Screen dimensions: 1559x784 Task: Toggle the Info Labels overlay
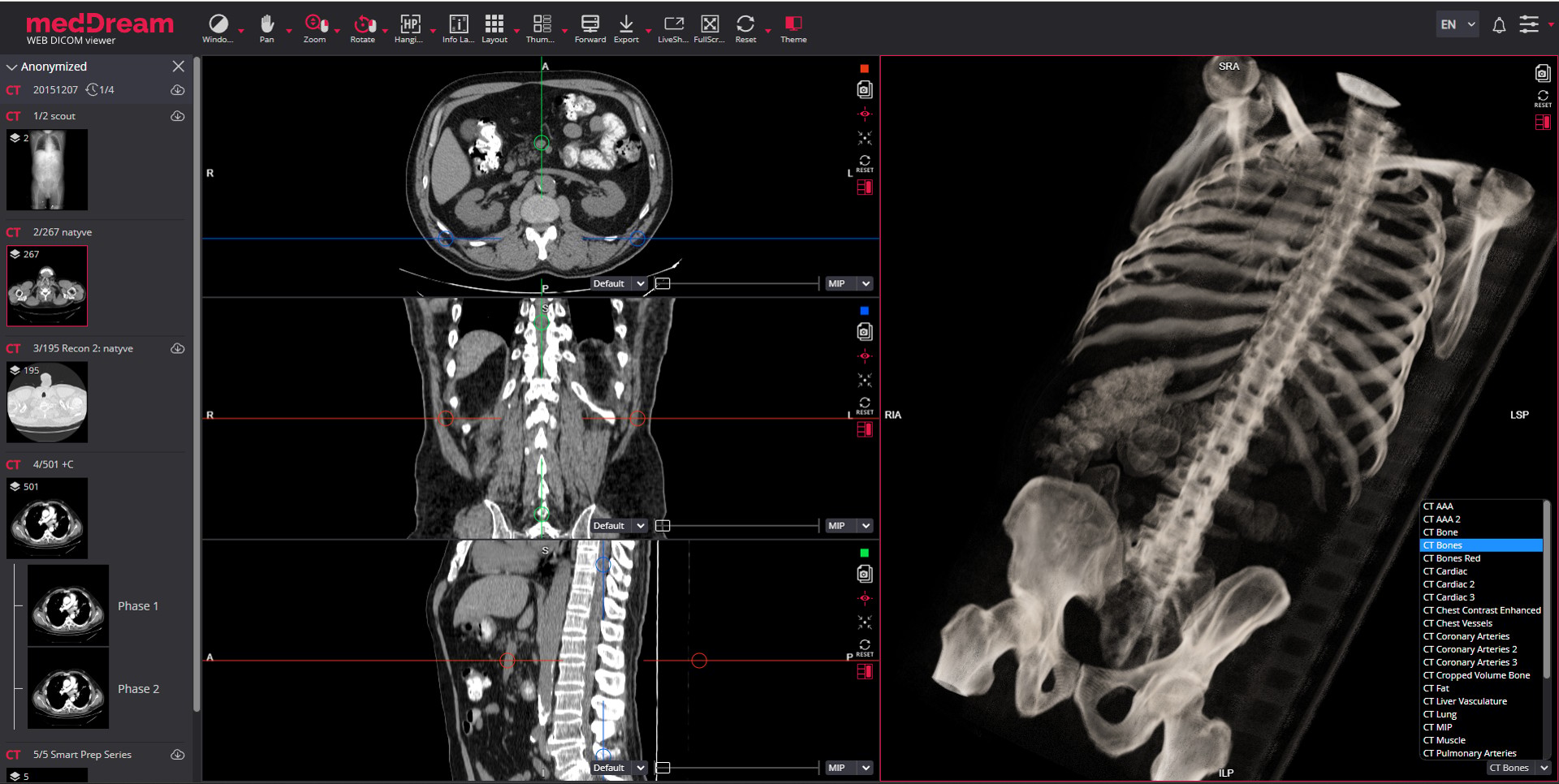pyautogui.click(x=458, y=28)
